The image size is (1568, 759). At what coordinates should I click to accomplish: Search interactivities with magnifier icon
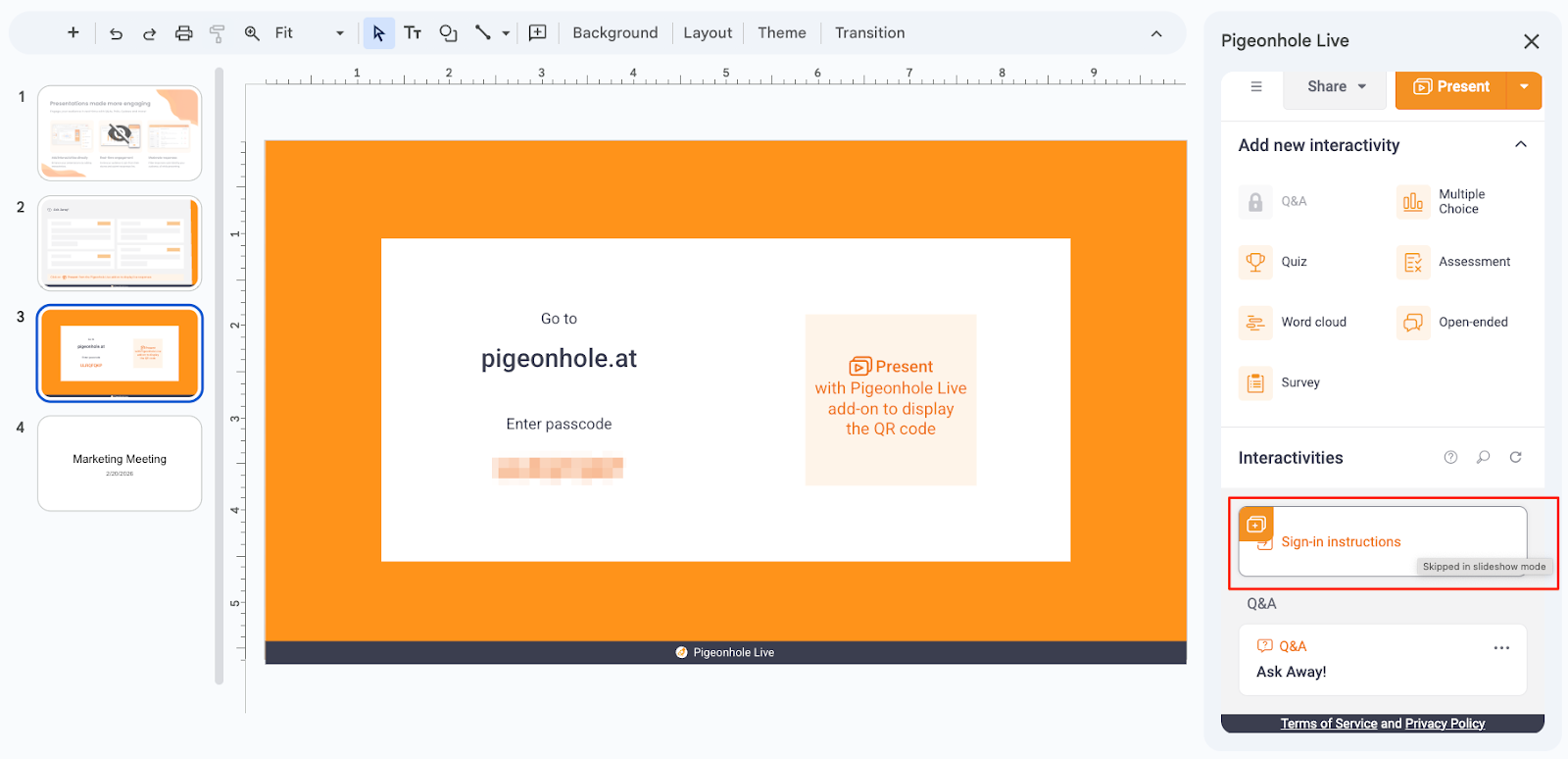click(x=1483, y=457)
